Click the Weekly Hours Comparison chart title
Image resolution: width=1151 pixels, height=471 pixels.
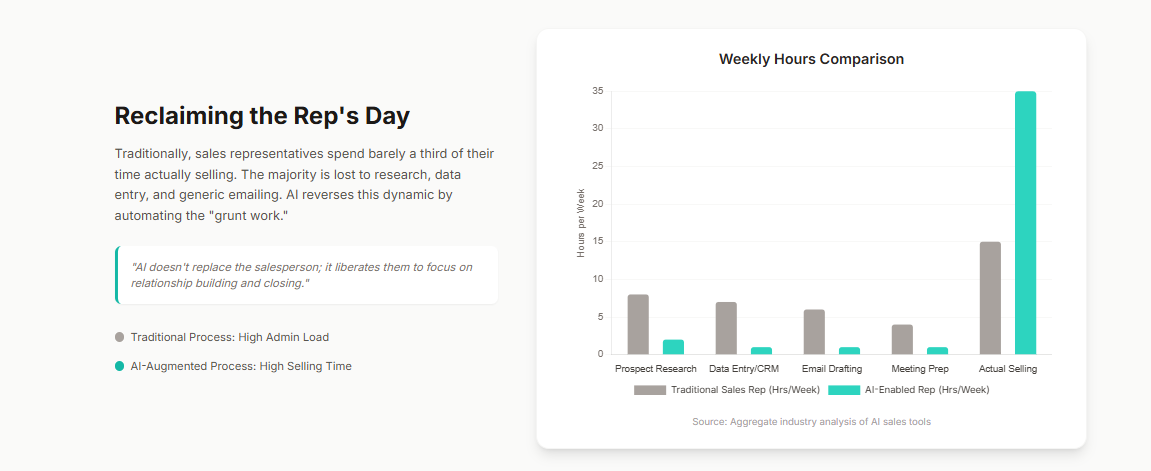pyautogui.click(x=811, y=59)
